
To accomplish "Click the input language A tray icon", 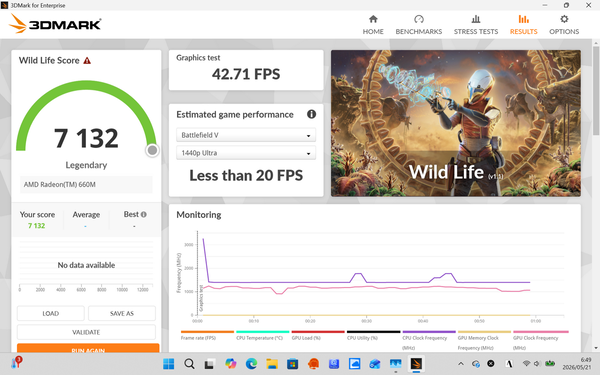I will (x=509, y=364).
